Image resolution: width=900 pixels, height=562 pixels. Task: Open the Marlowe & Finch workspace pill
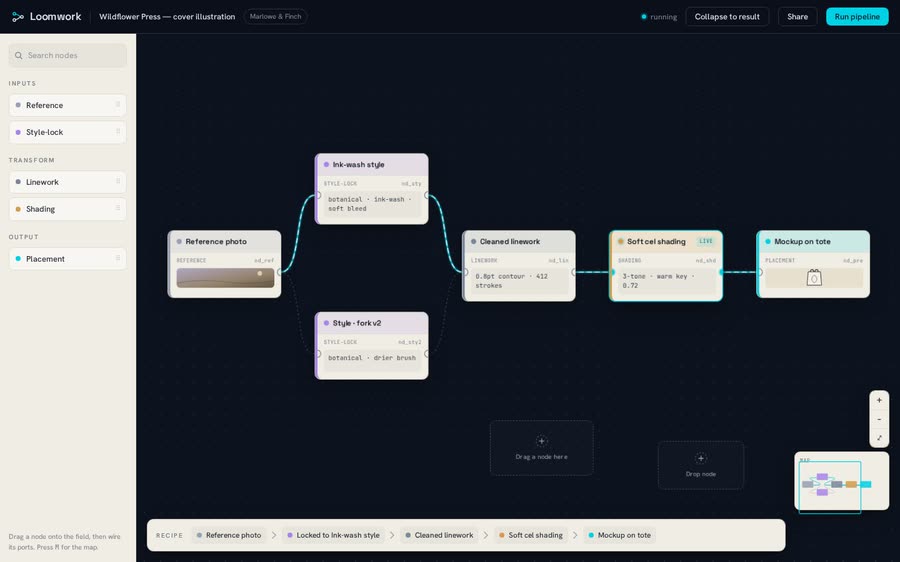click(276, 17)
